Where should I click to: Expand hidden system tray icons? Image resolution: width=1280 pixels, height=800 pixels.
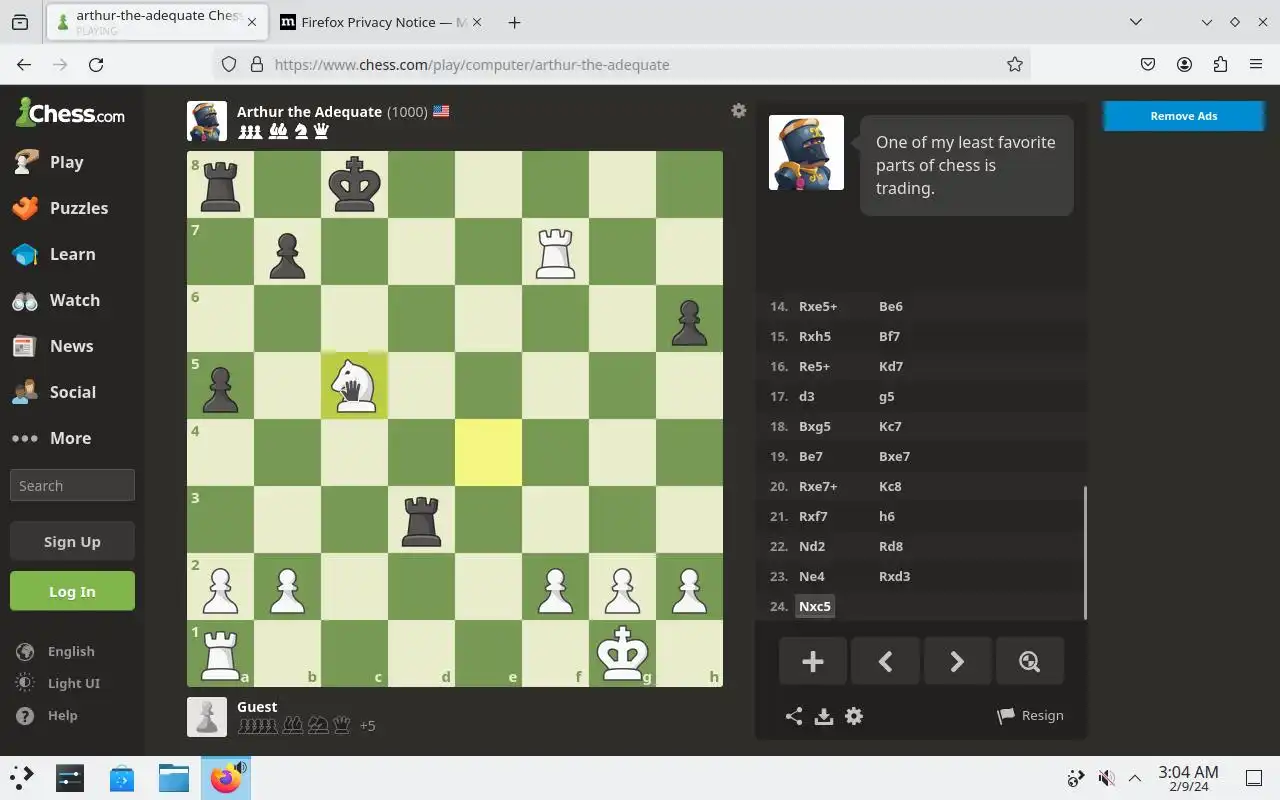point(1135,778)
